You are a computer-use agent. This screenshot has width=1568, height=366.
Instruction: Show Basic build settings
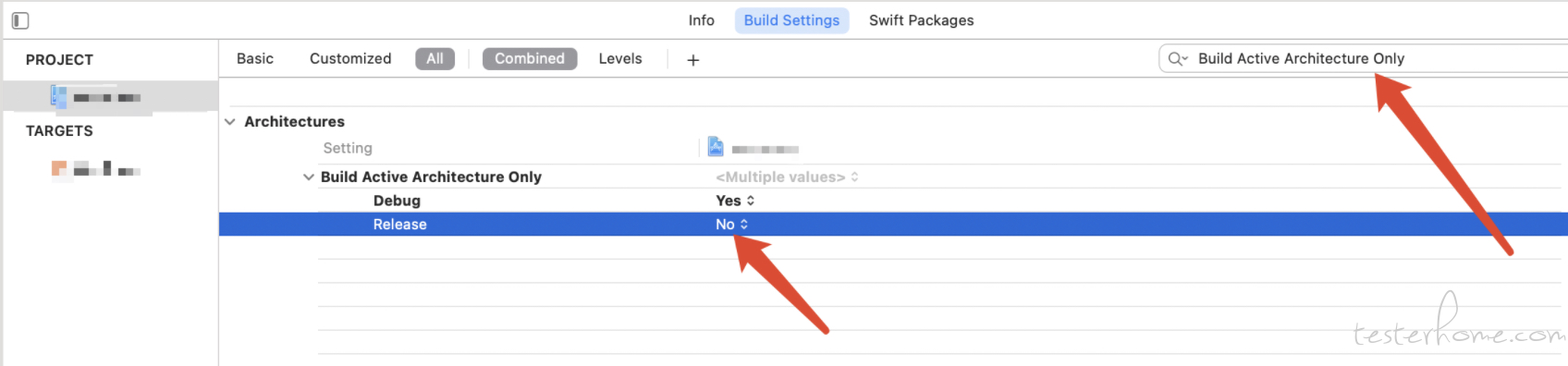255,59
